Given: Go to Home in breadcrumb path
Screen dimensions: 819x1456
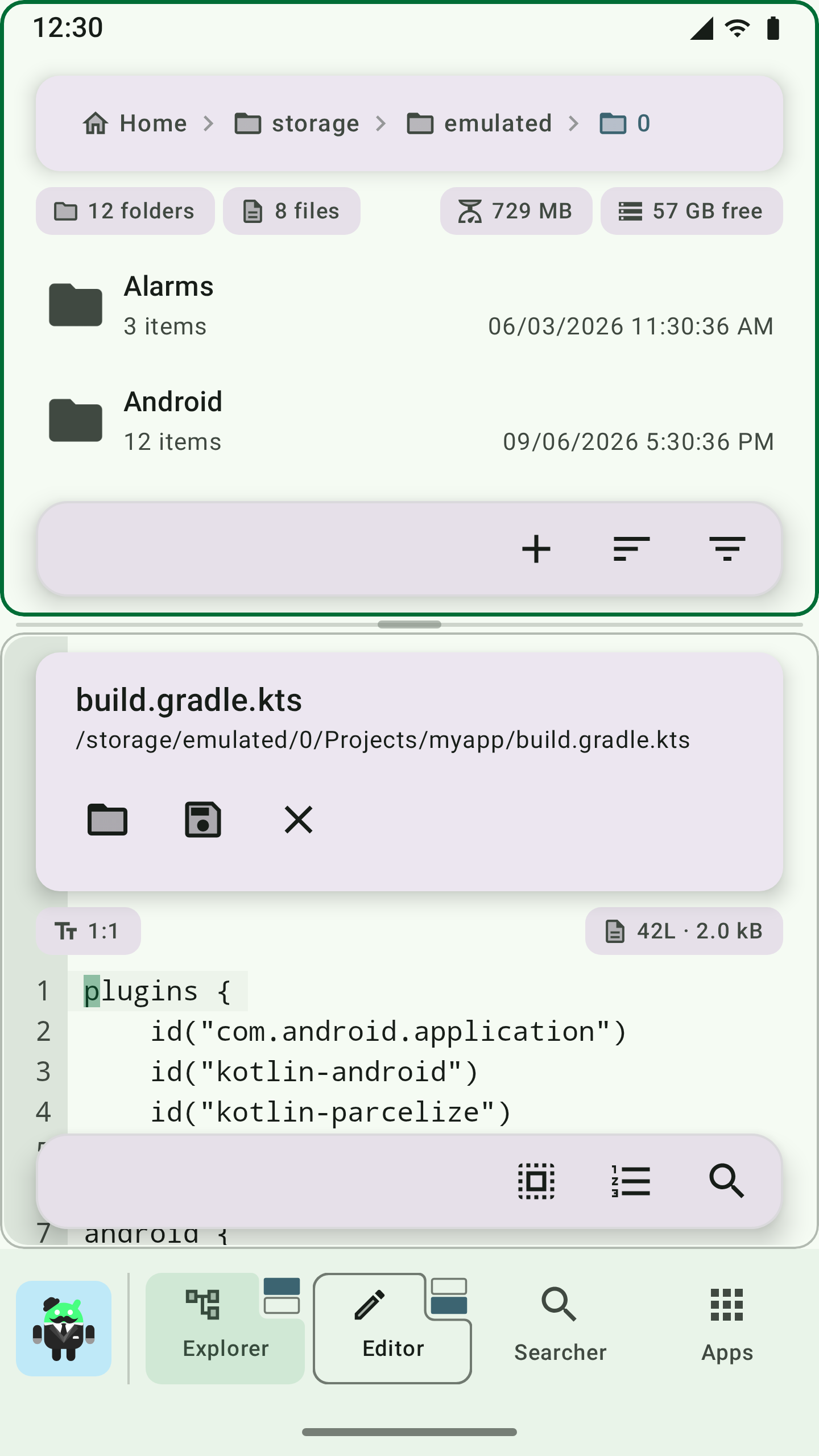Looking at the screenshot, I should tap(135, 123).
